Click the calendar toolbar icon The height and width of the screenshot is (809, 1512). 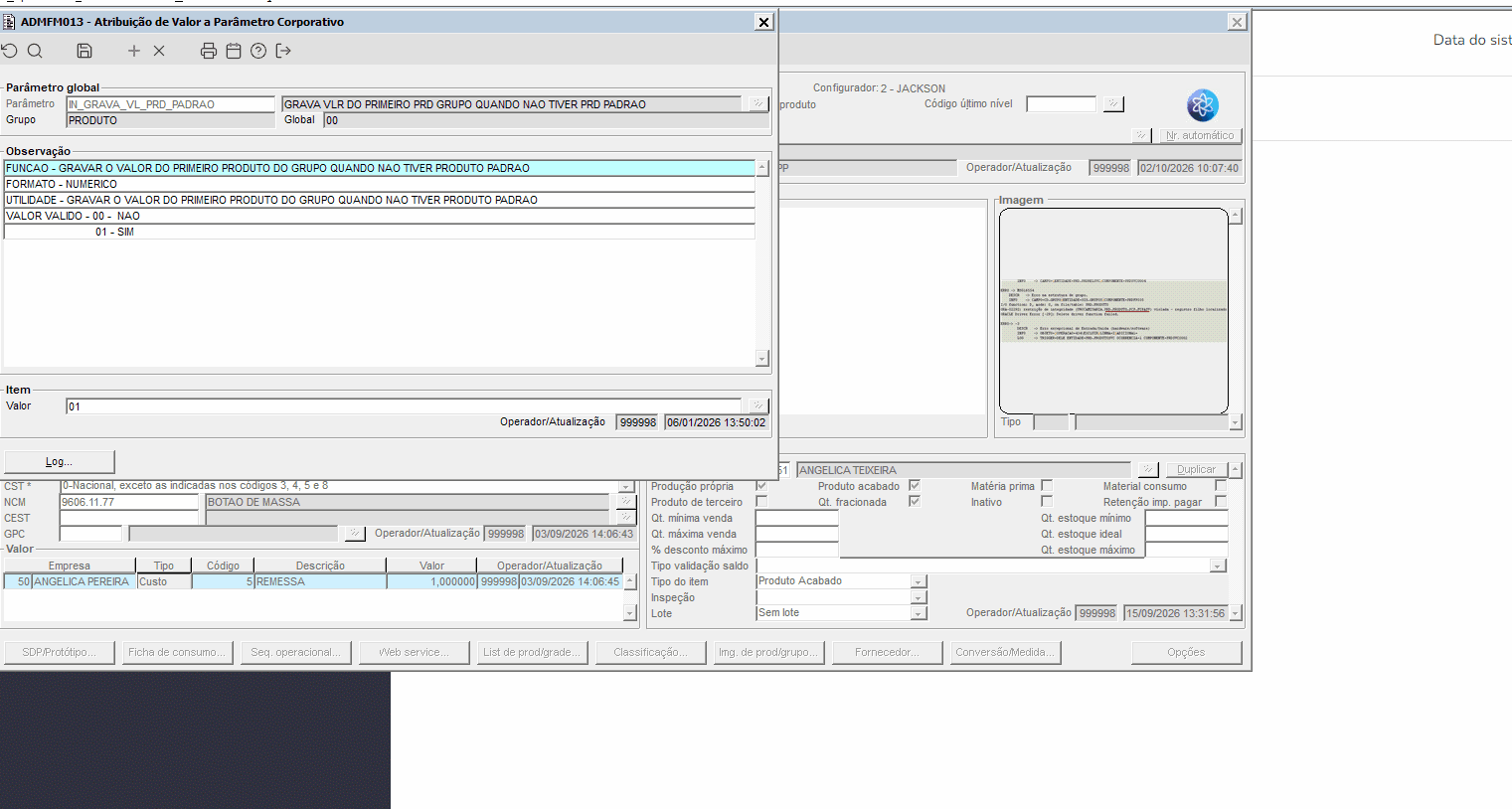point(234,51)
